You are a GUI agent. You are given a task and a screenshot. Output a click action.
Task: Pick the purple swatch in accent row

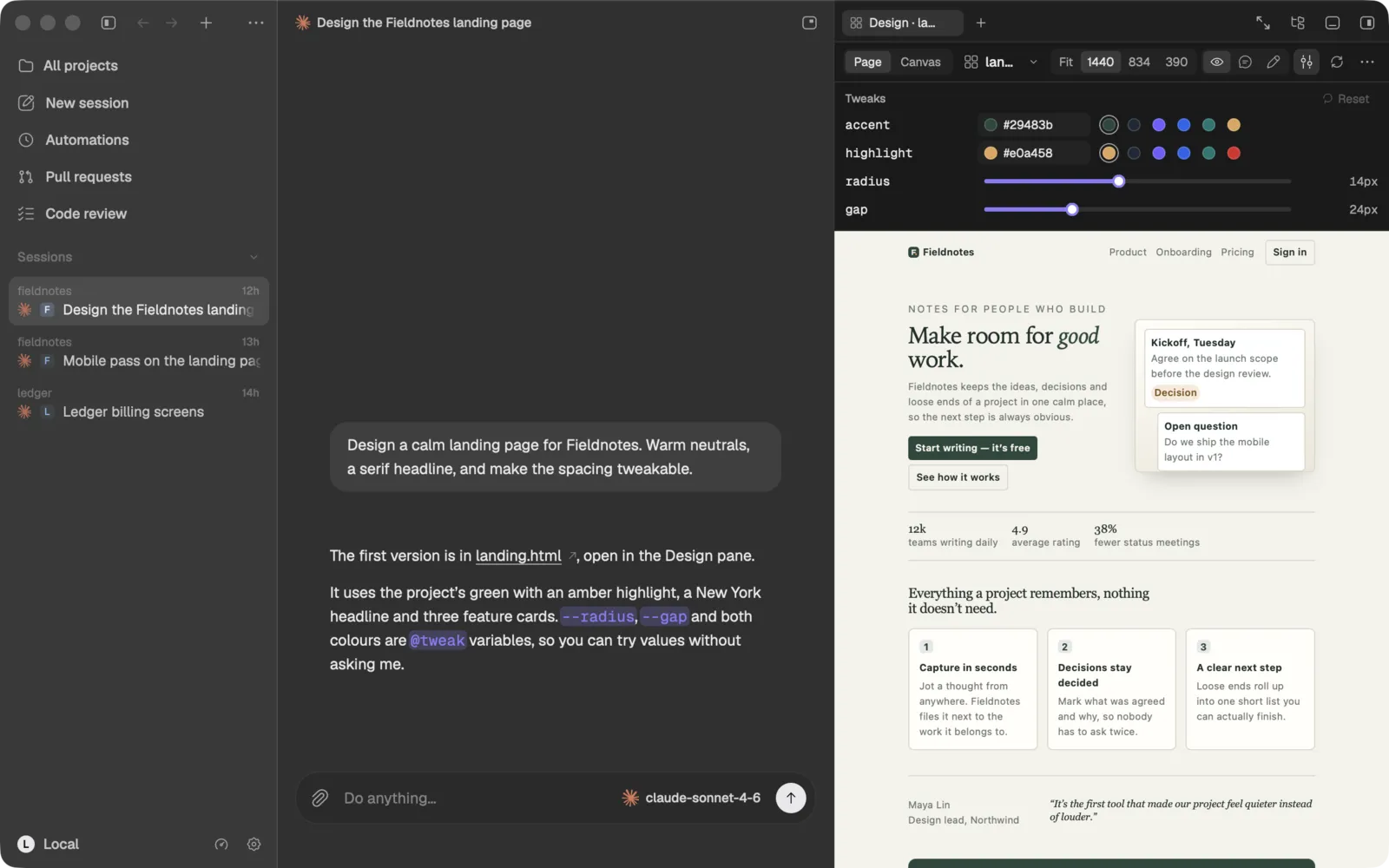pyautogui.click(x=1158, y=125)
